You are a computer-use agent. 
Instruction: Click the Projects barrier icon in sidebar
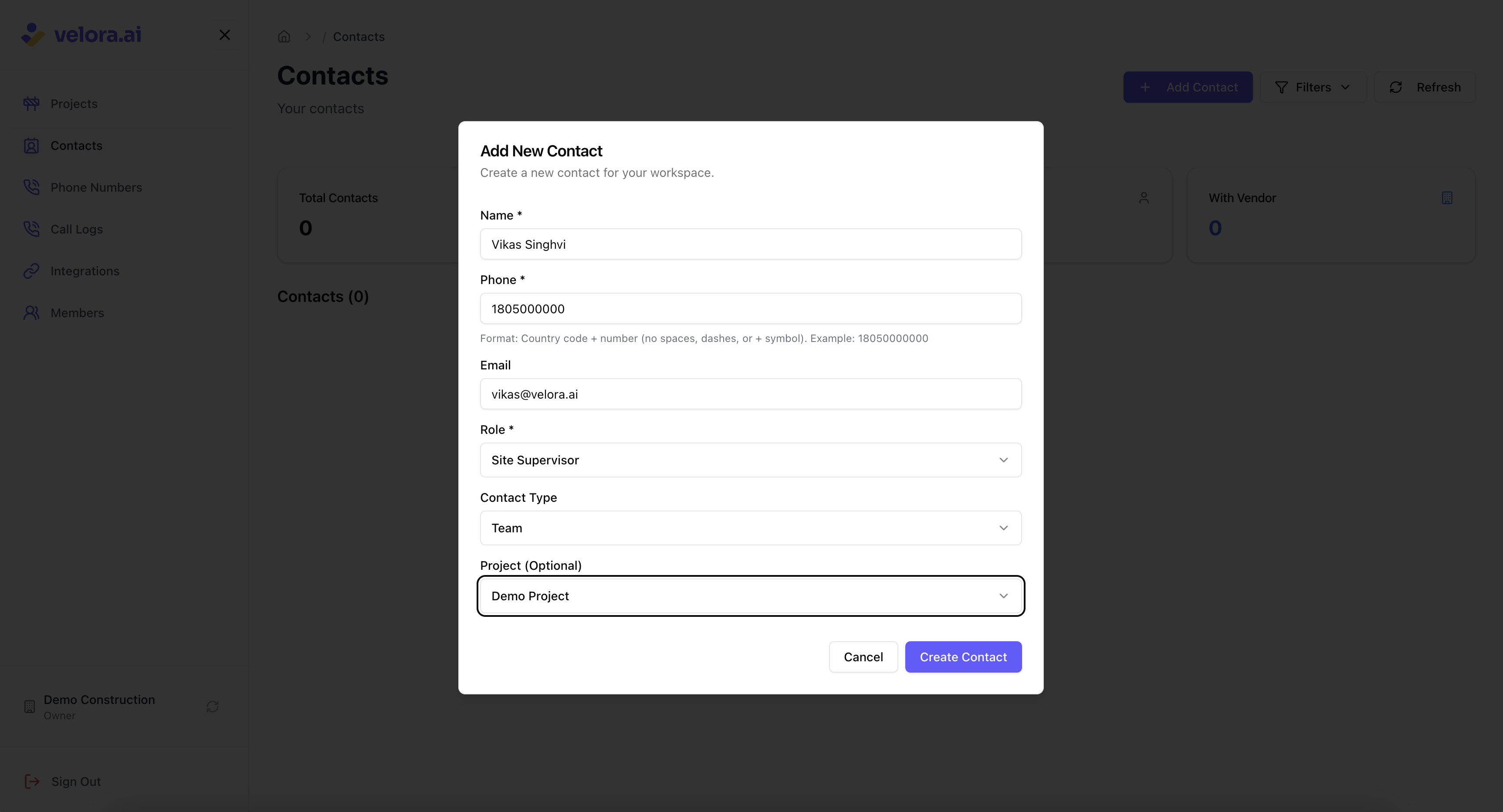click(x=31, y=104)
